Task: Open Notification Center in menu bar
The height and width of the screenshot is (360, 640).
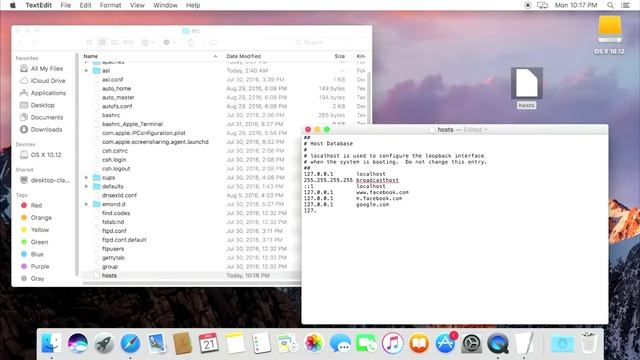Action: (625, 5)
